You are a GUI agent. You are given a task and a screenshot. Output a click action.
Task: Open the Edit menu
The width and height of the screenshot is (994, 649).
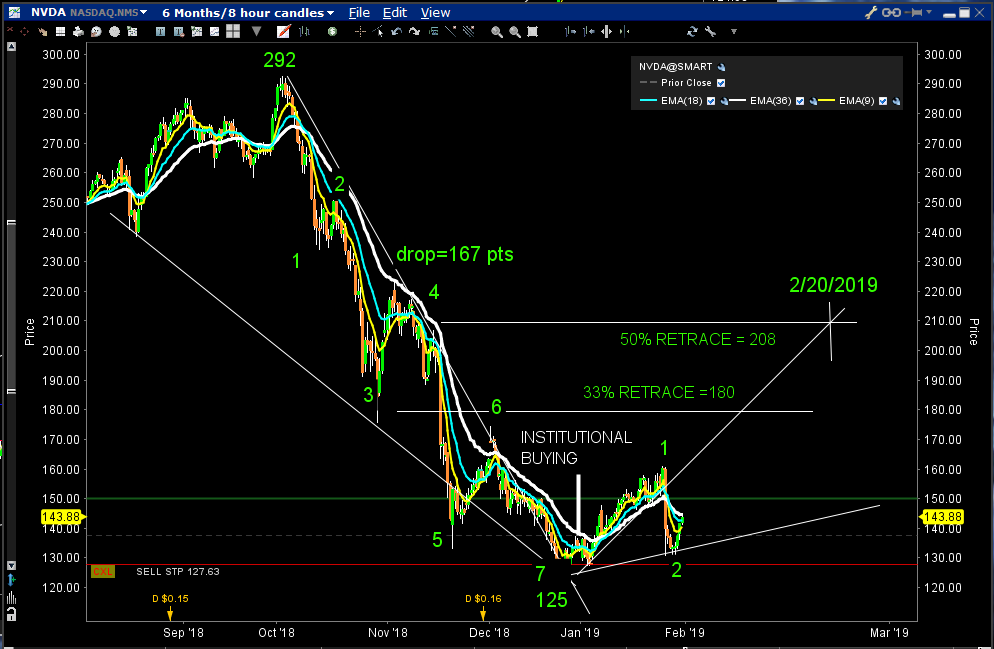coord(395,13)
